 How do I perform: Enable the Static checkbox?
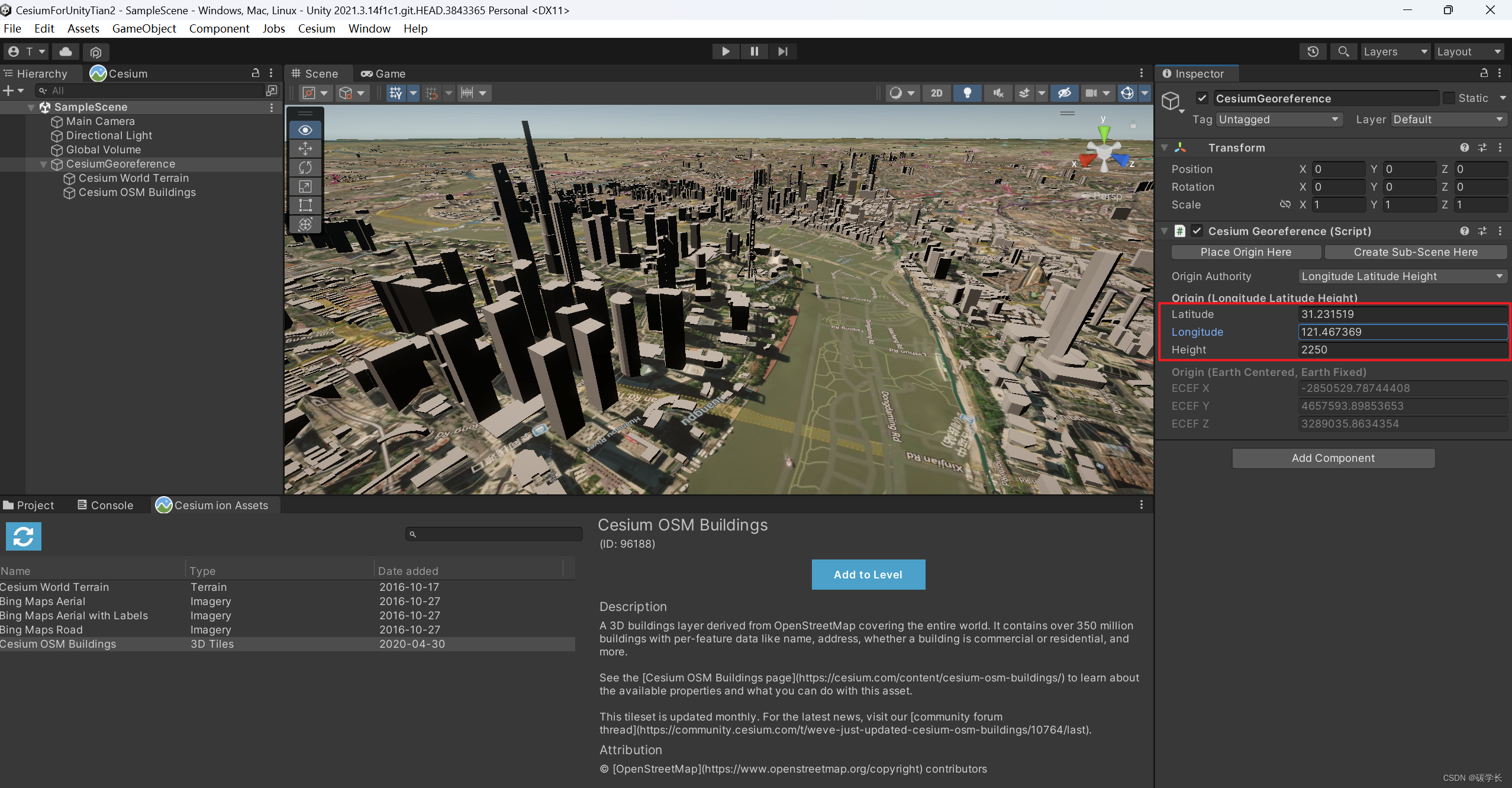[x=1449, y=98]
